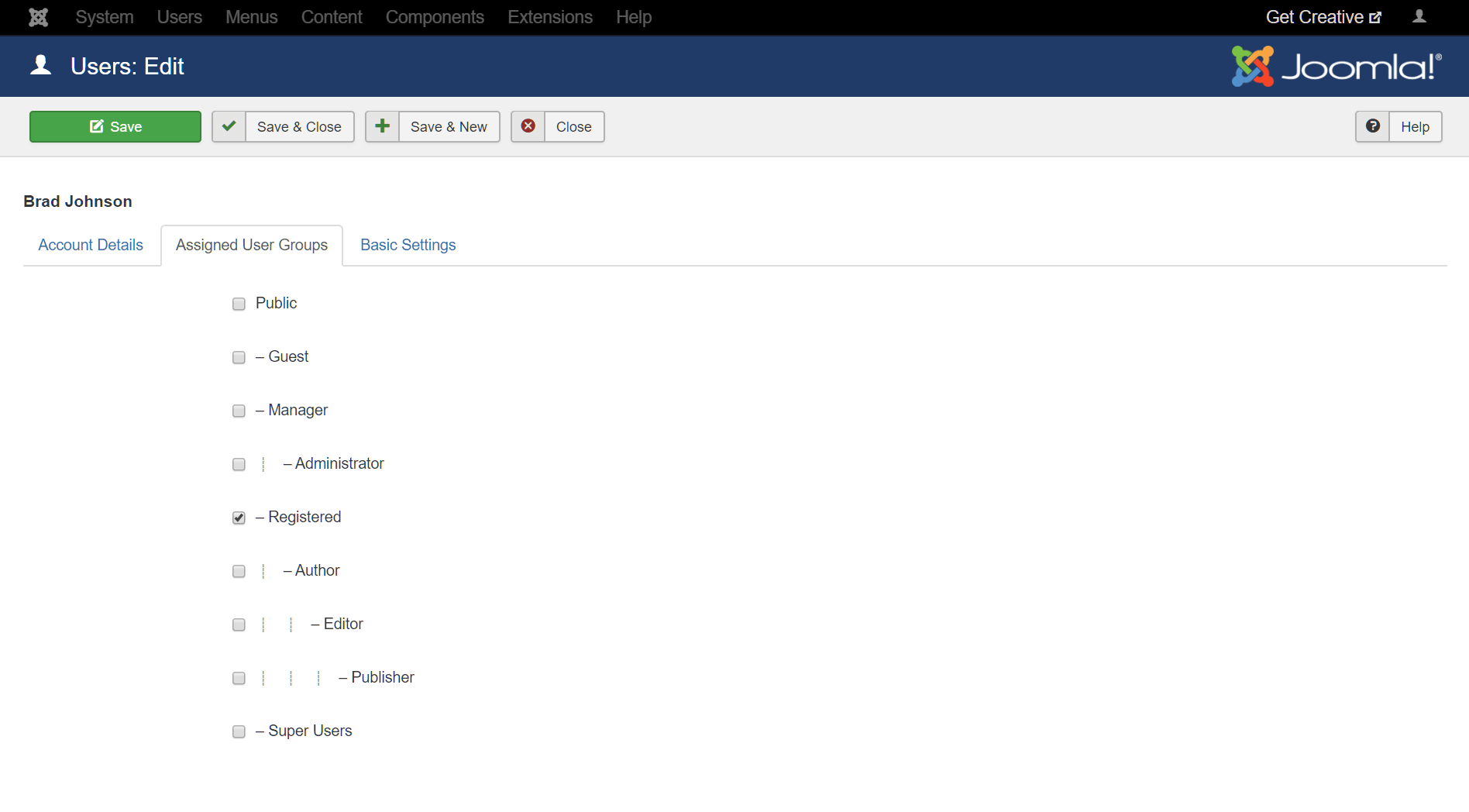
Task: Check the Public group checkbox
Action: click(x=239, y=304)
